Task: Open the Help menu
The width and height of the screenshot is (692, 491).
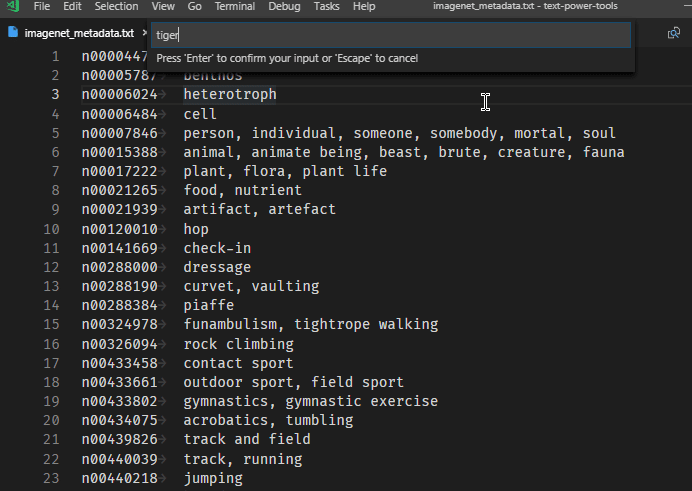Action: click(364, 7)
